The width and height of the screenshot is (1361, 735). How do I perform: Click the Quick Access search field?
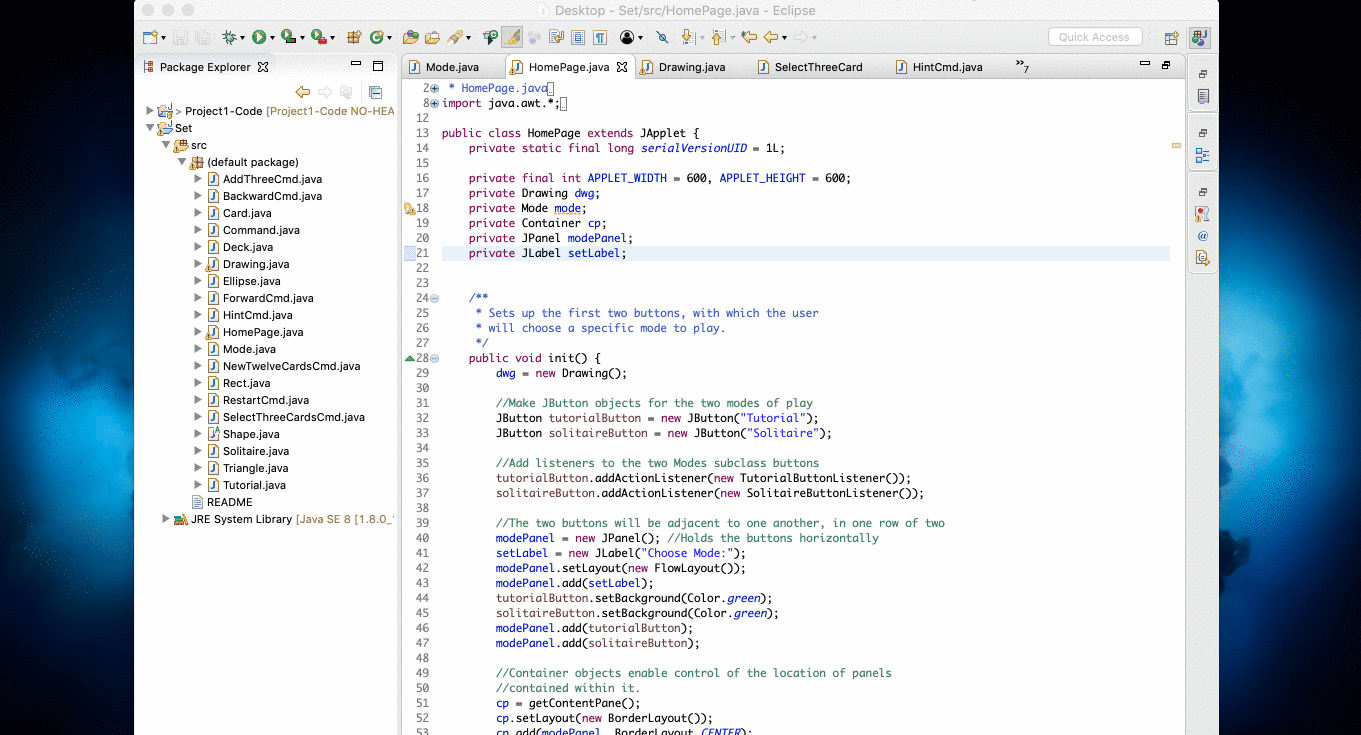(x=1094, y=37)
